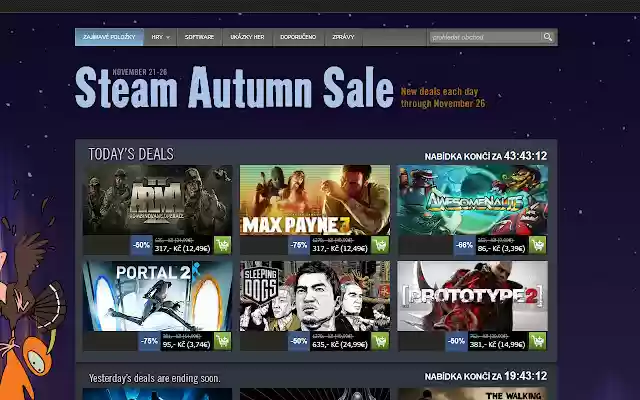The width and height of the screenshot is (640, 400).
Task: Click "New deals each day" text
Action: coord(439,91)
